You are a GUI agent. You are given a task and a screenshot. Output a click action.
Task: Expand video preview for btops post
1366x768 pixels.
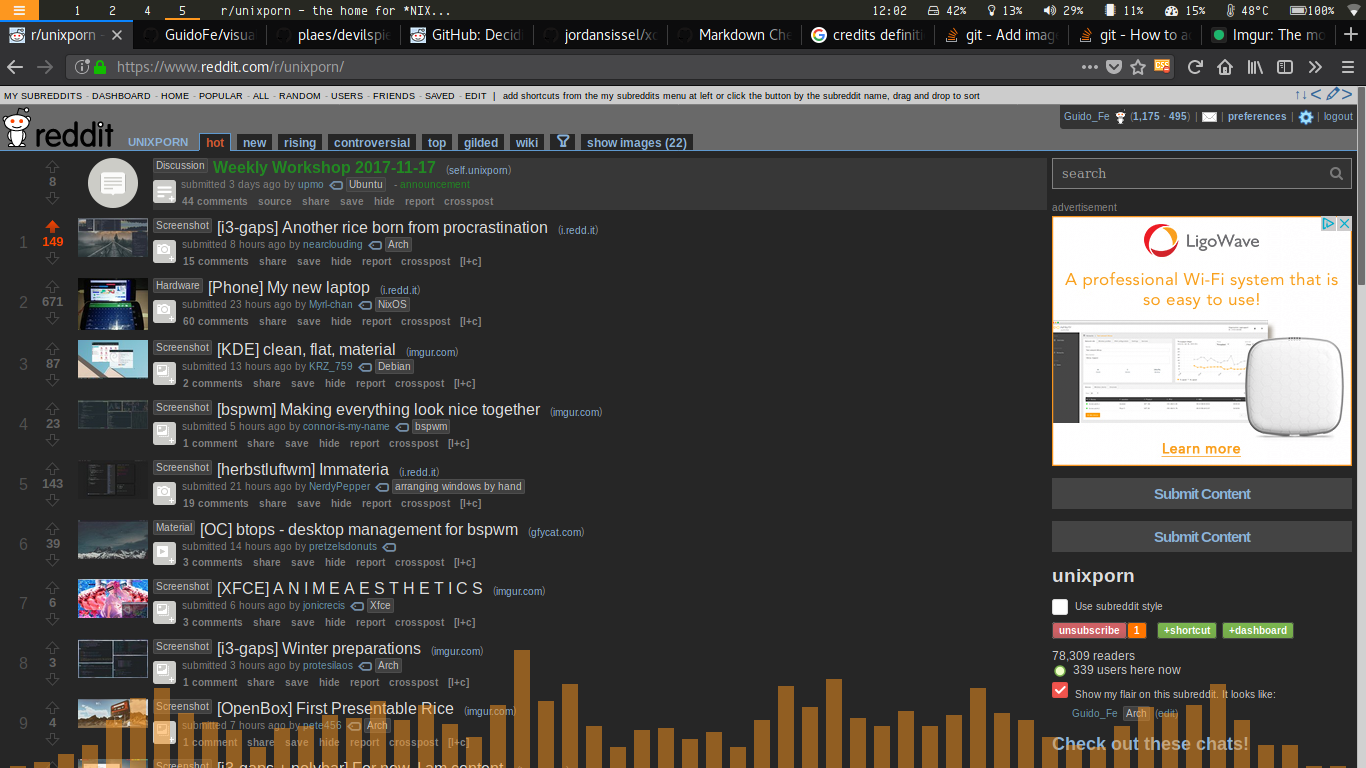click(164, 551)
